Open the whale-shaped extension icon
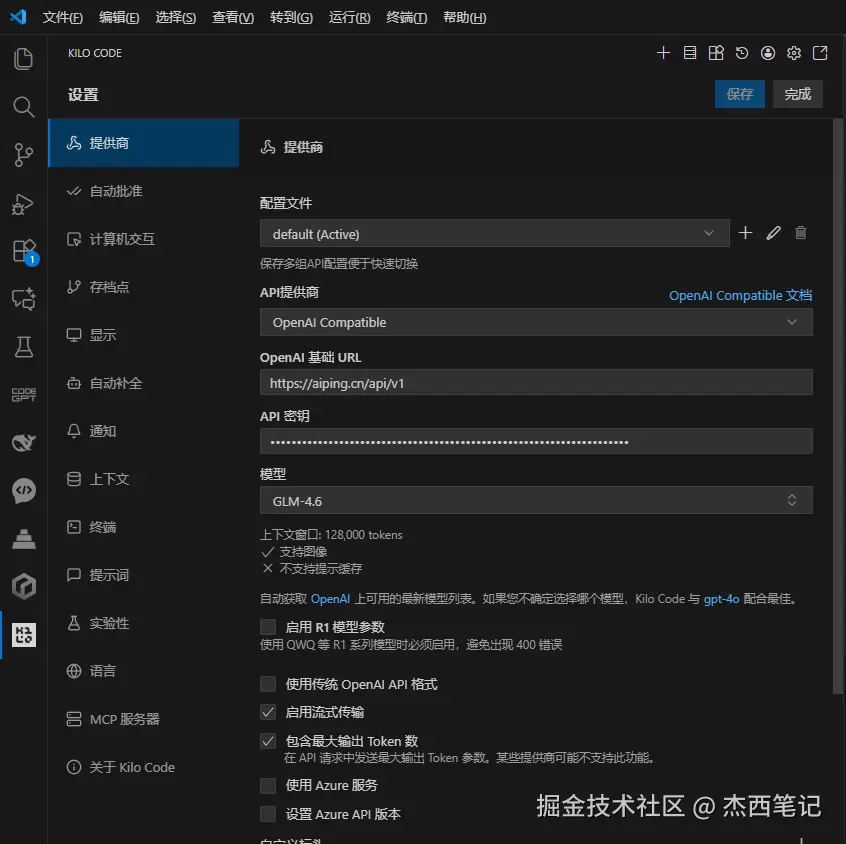Viewport: 846px width, 844px height. point(23,443)
